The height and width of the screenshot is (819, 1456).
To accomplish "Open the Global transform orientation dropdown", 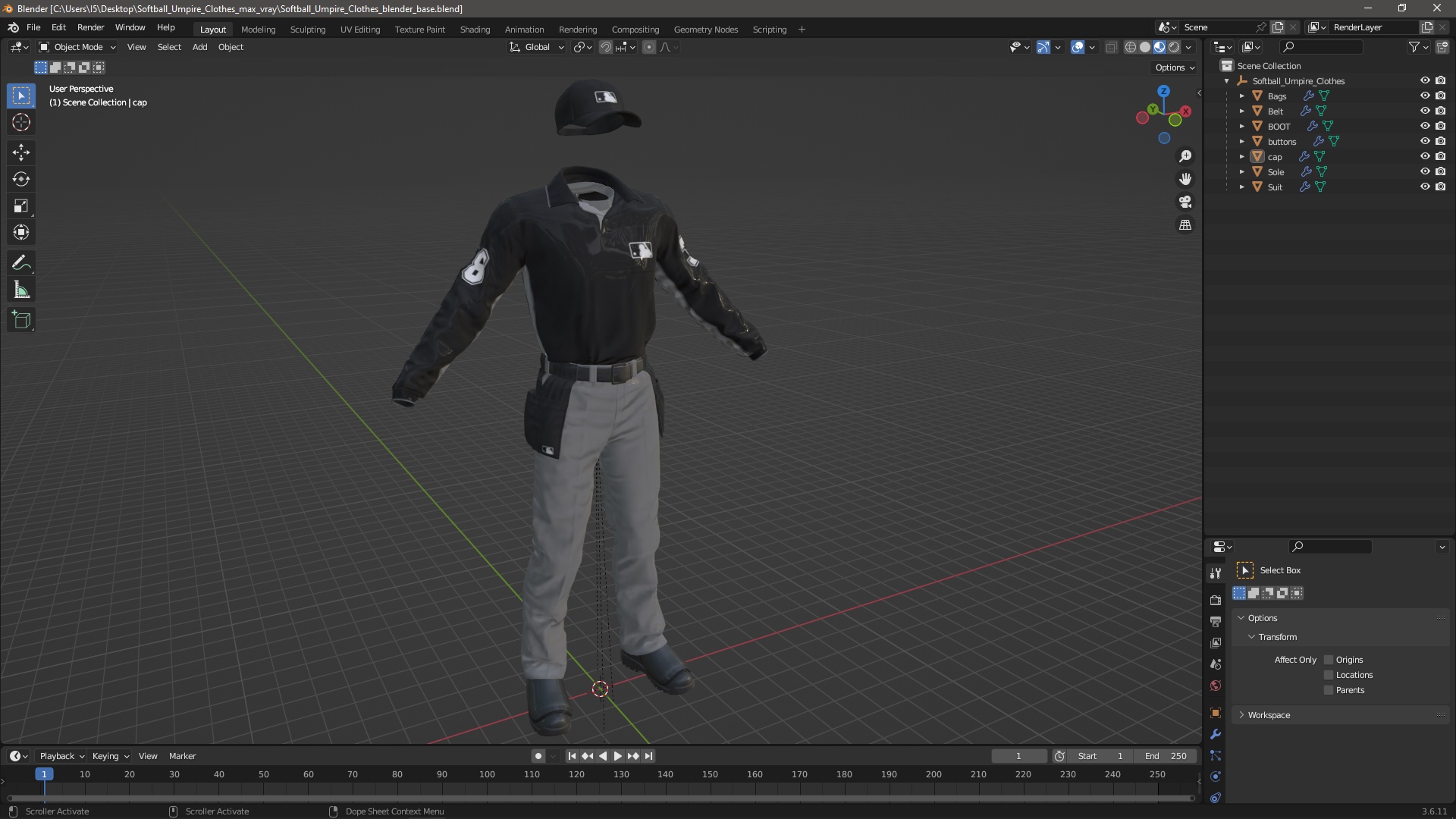I will tap(537, 47).
